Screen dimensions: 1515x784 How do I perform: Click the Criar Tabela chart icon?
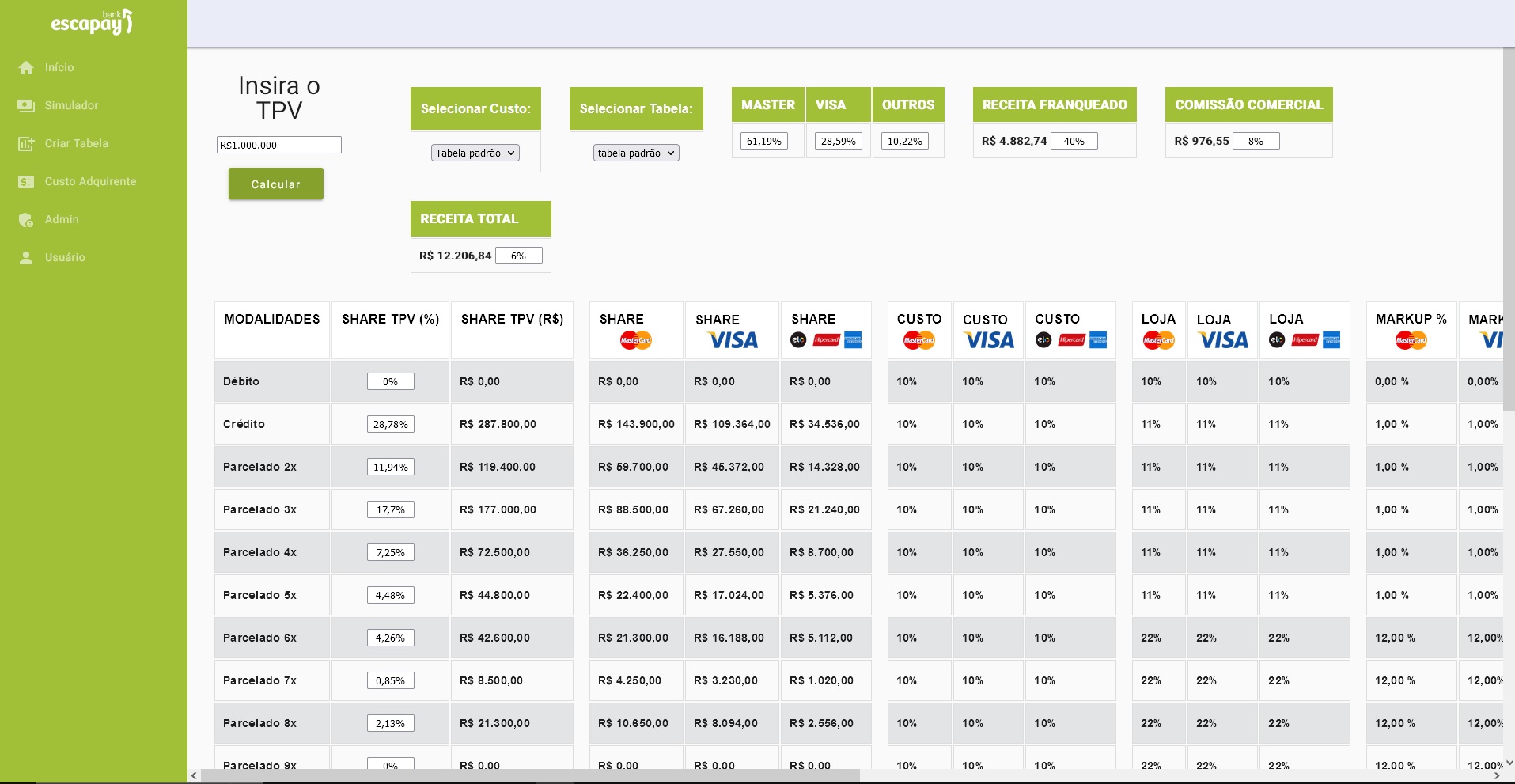coord(26,144)
